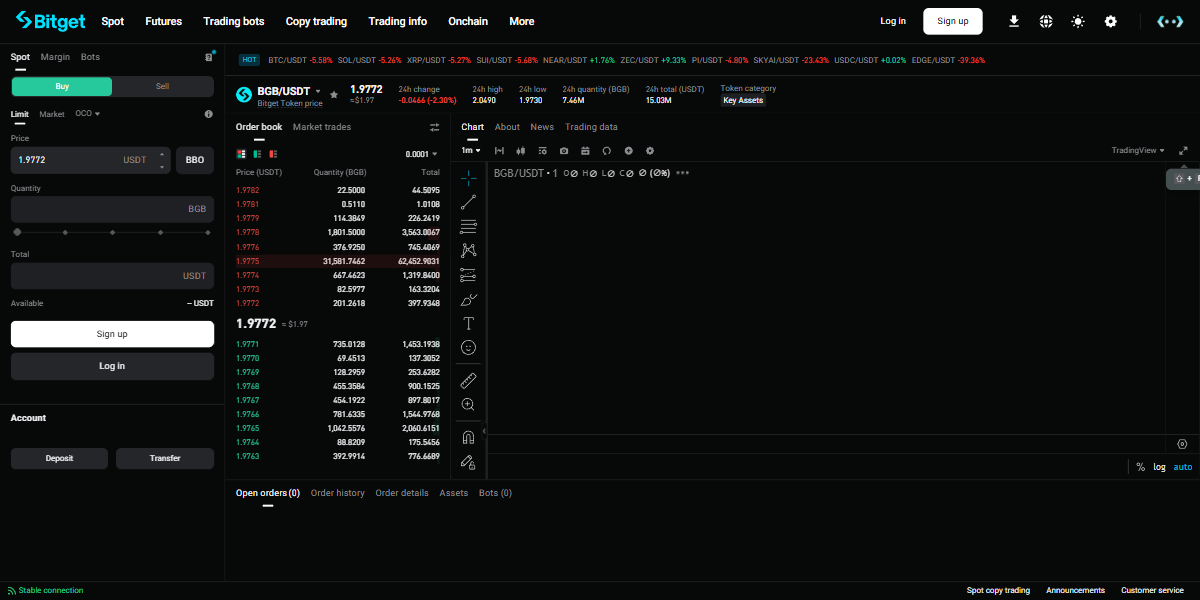Open the TradingView chart source dropdown
Screen dimensions: 1200x600
(1138, 151)
